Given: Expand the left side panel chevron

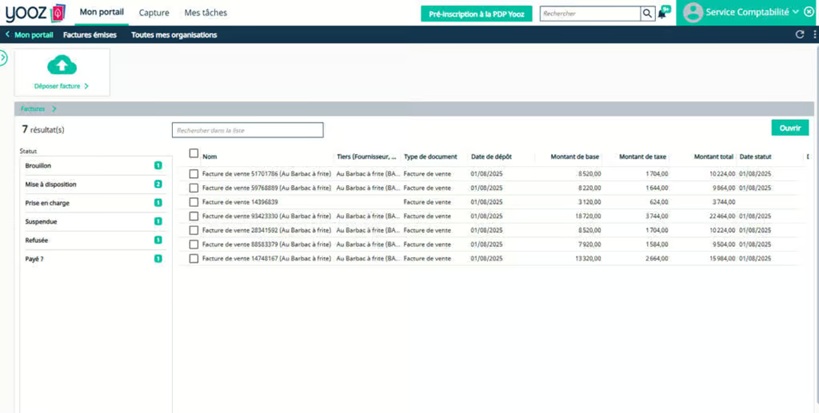Looking at the screenshot, I should 3,59.
